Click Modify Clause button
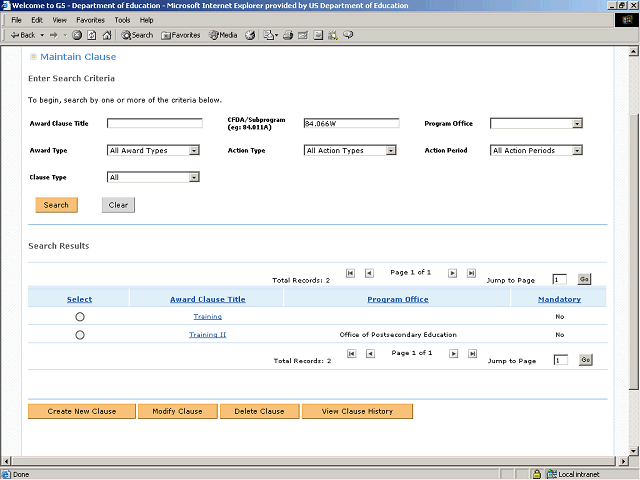The height and width of the screenshot is (480, 640). [x=178, y=411]
